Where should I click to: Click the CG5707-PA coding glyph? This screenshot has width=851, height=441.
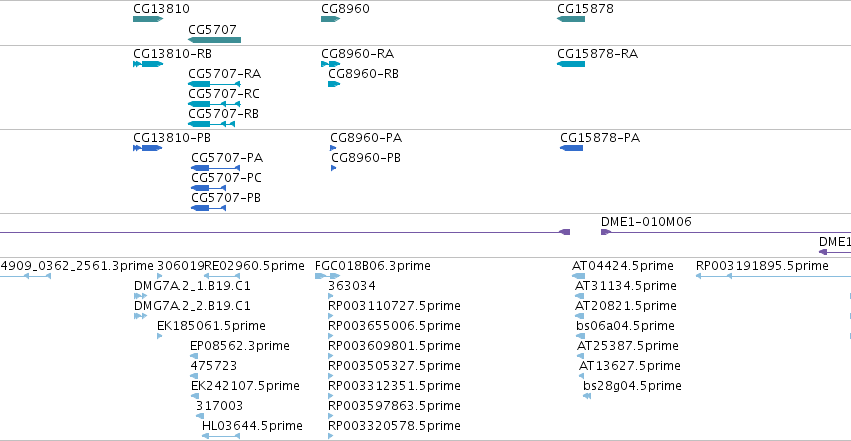[x=215, y=168]
